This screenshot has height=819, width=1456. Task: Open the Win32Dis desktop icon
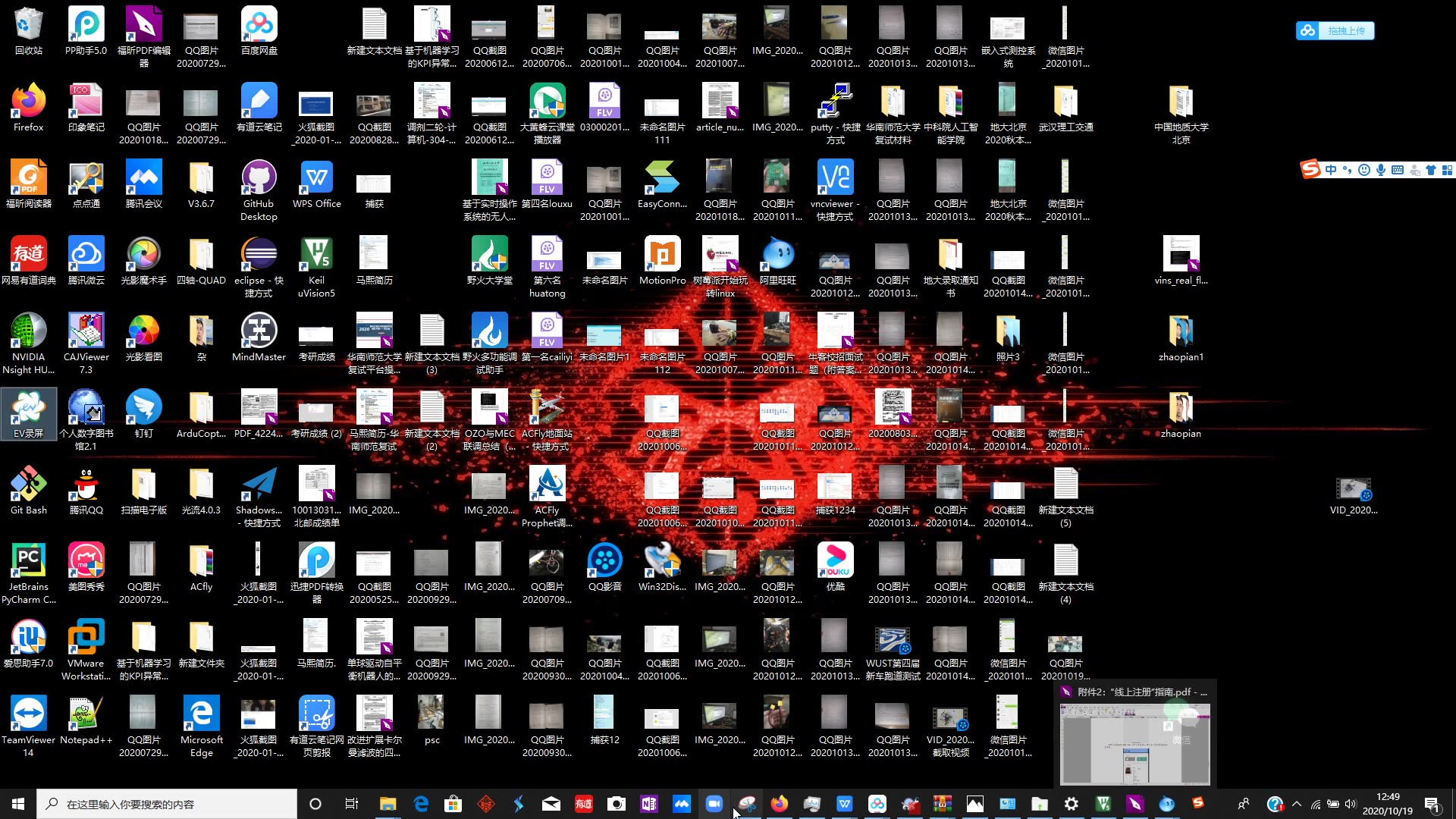coord(662,566)
